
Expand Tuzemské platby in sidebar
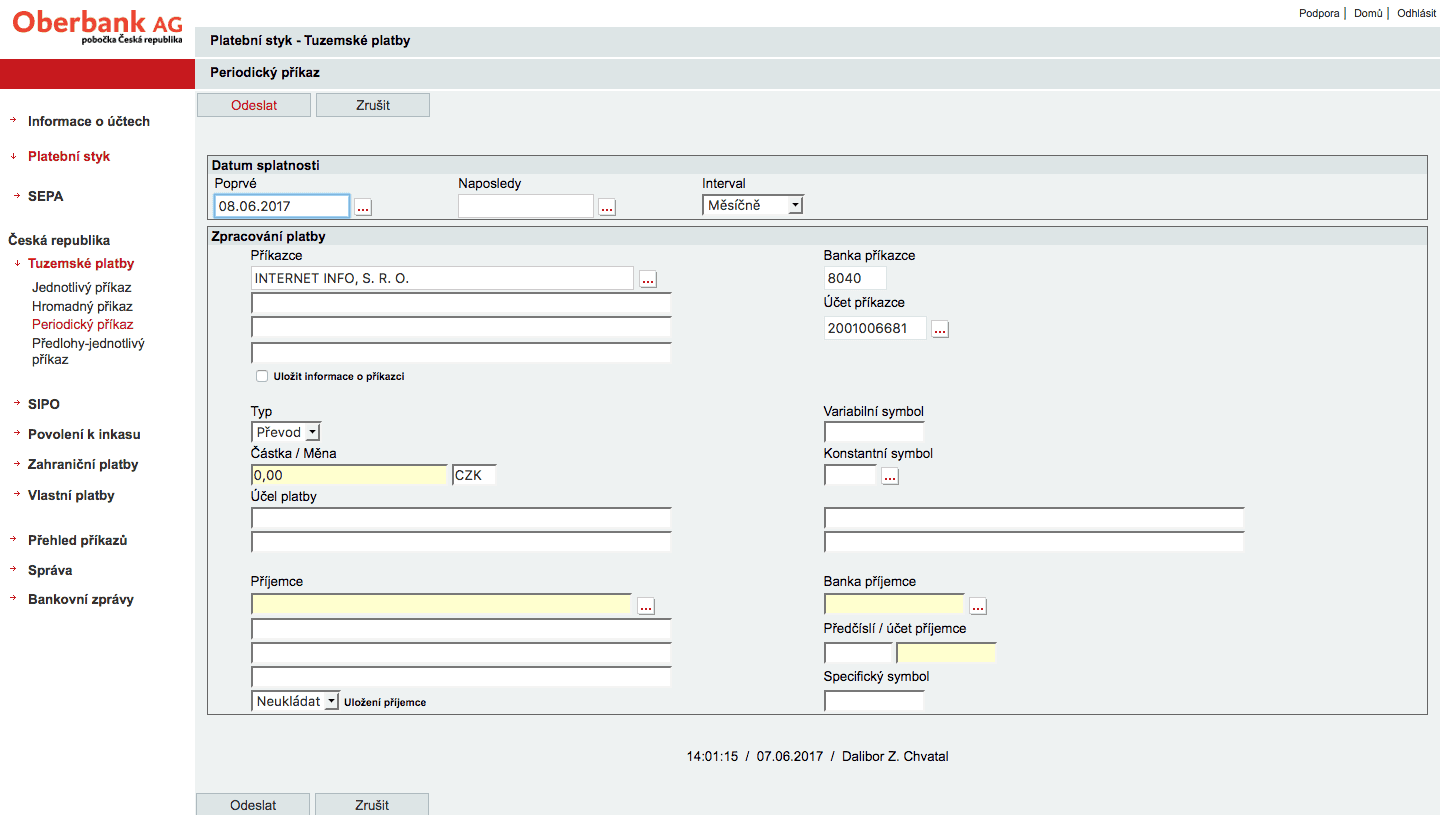point(81,263)
